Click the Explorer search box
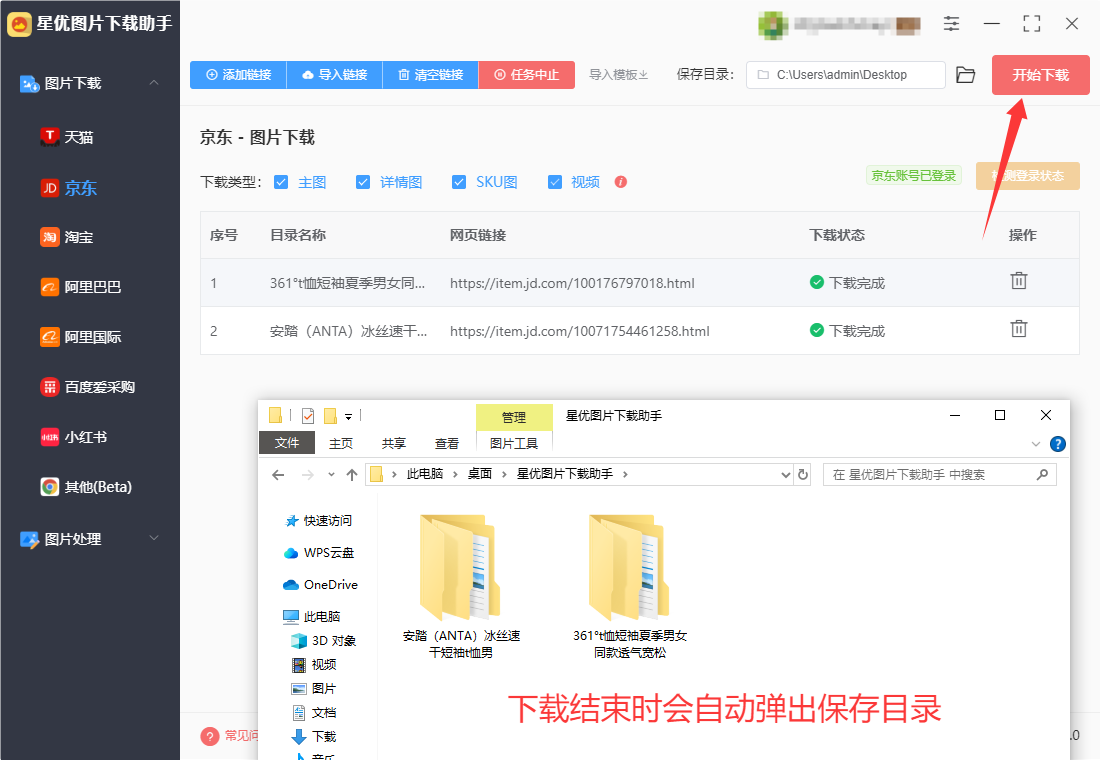 coord(940,475)
